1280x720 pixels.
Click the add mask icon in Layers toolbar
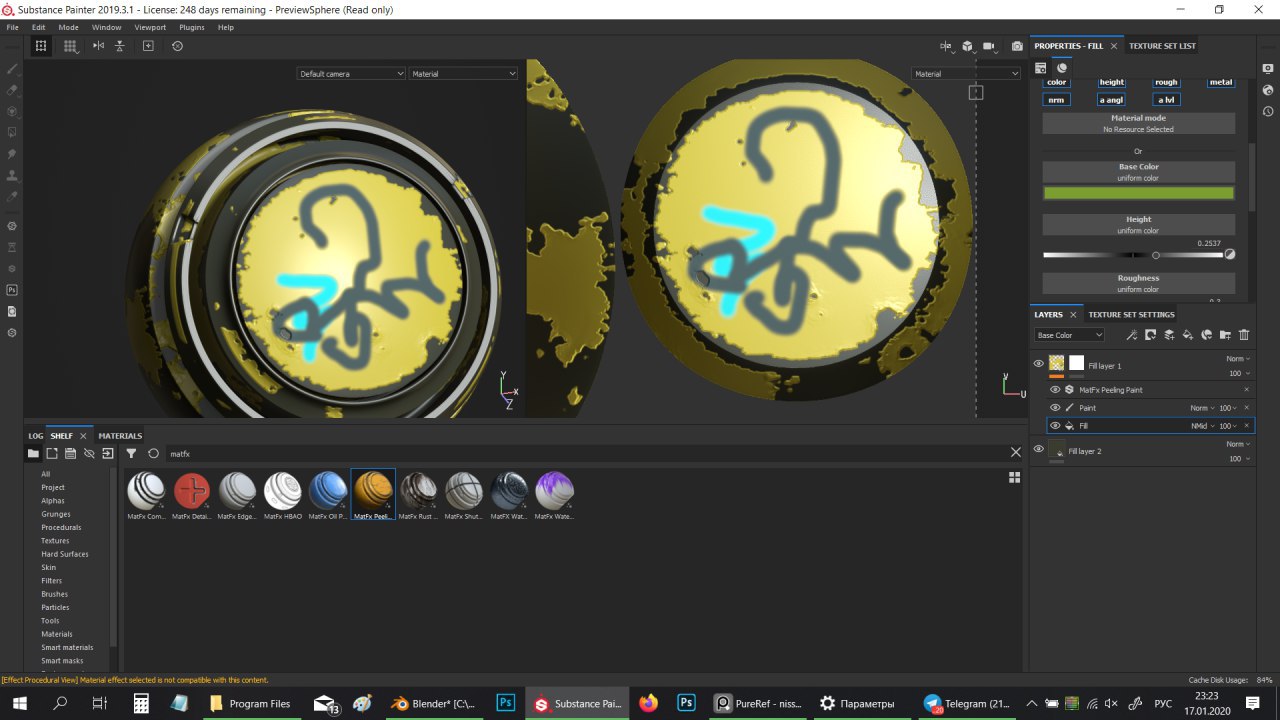[x=1150, y=335]
